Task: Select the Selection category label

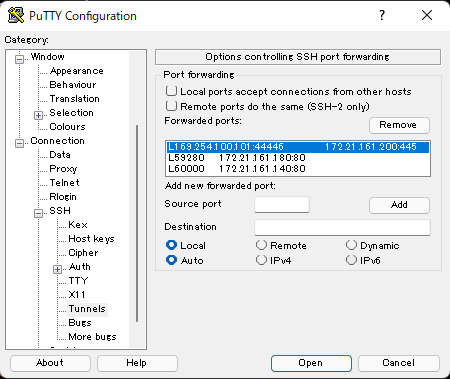Action: (x=71, y=113)
